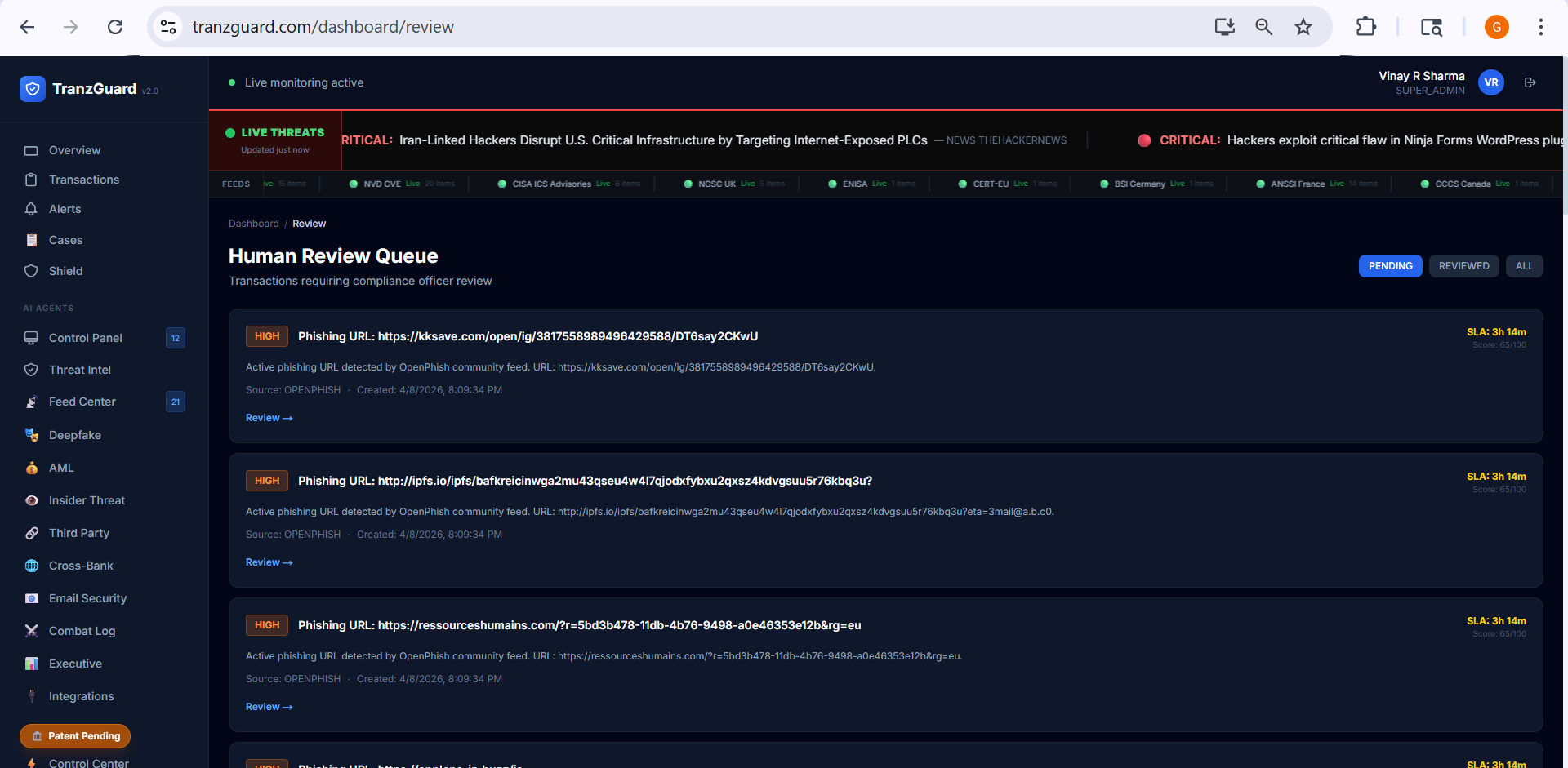Click Dashboard breadcrumb link
Screen dimensions: 1568x768
click(254, 224)
